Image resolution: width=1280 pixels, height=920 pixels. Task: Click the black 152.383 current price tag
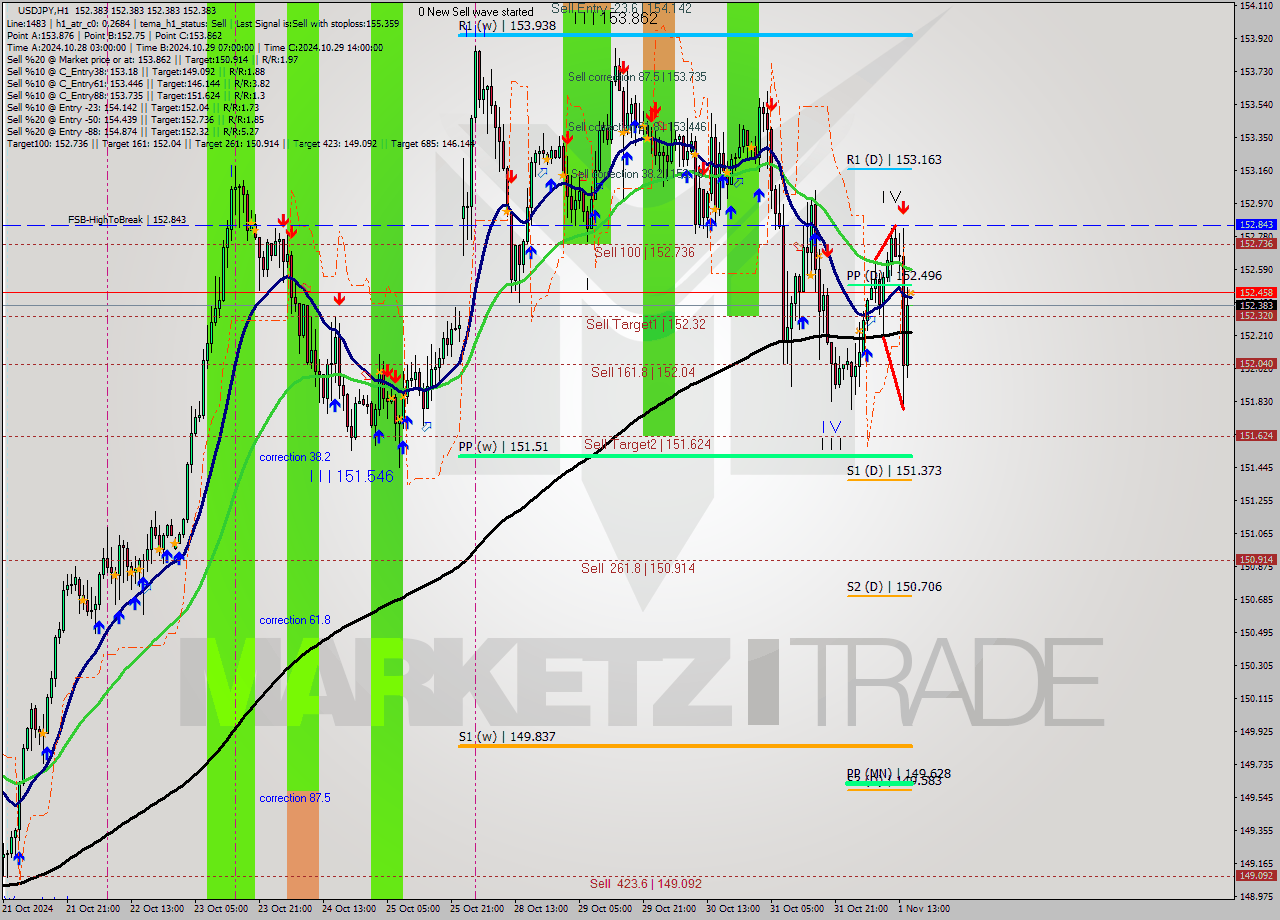click(1256, 305)
